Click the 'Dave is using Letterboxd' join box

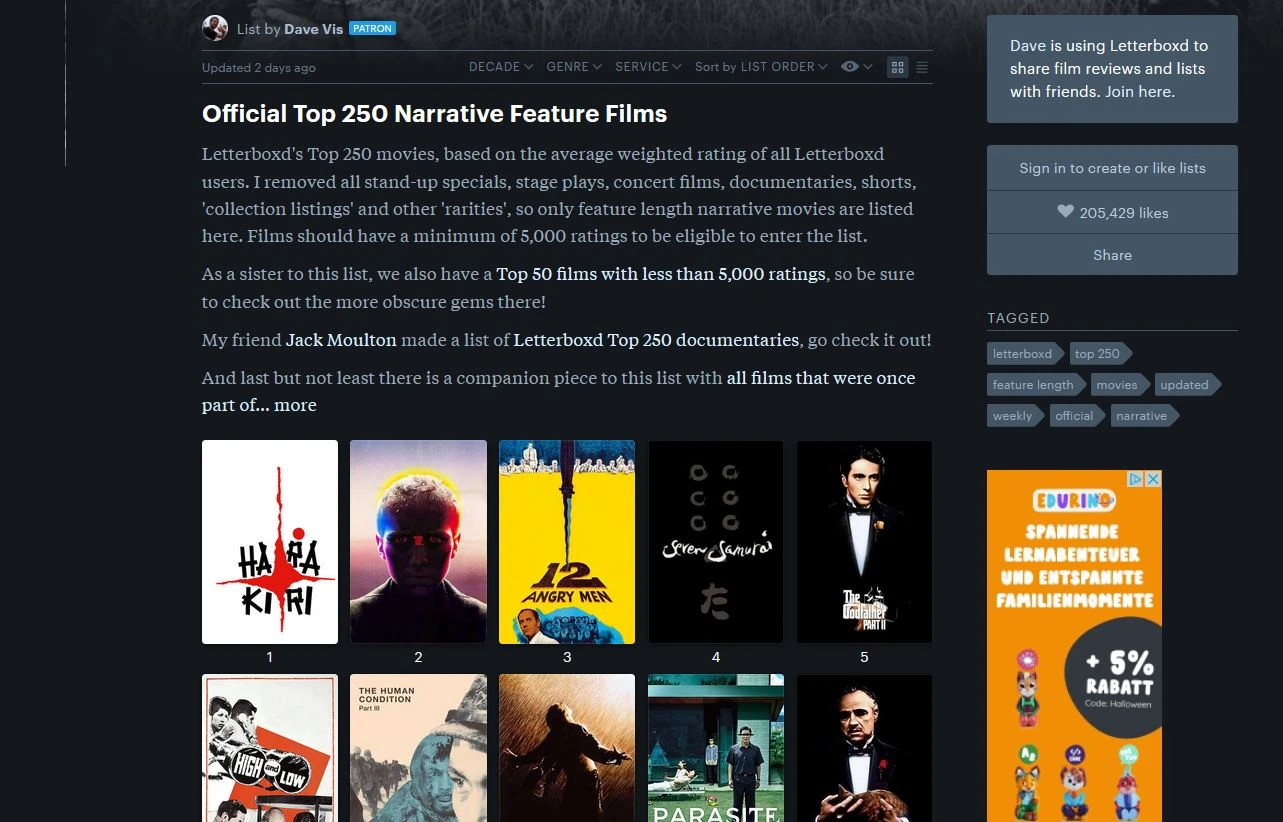click(x=1112, y=69)
